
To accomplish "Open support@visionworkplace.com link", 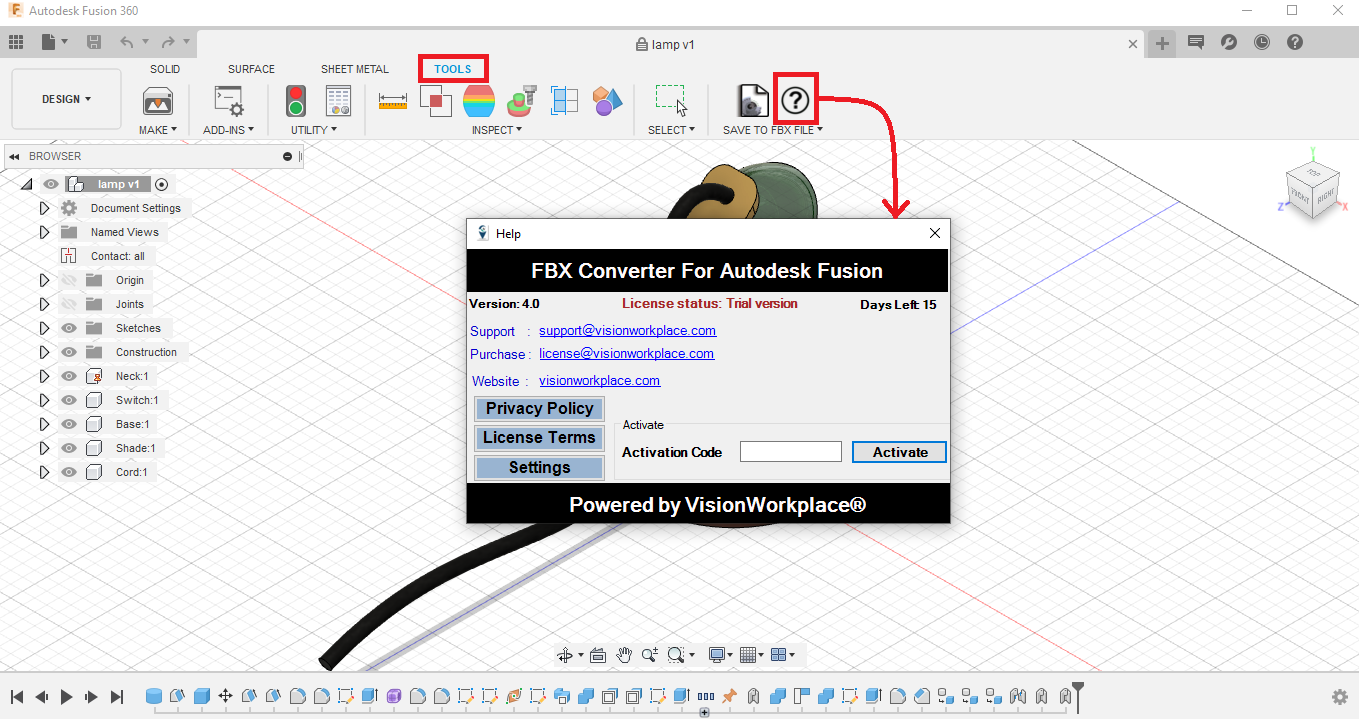I will tap(627, 330).
